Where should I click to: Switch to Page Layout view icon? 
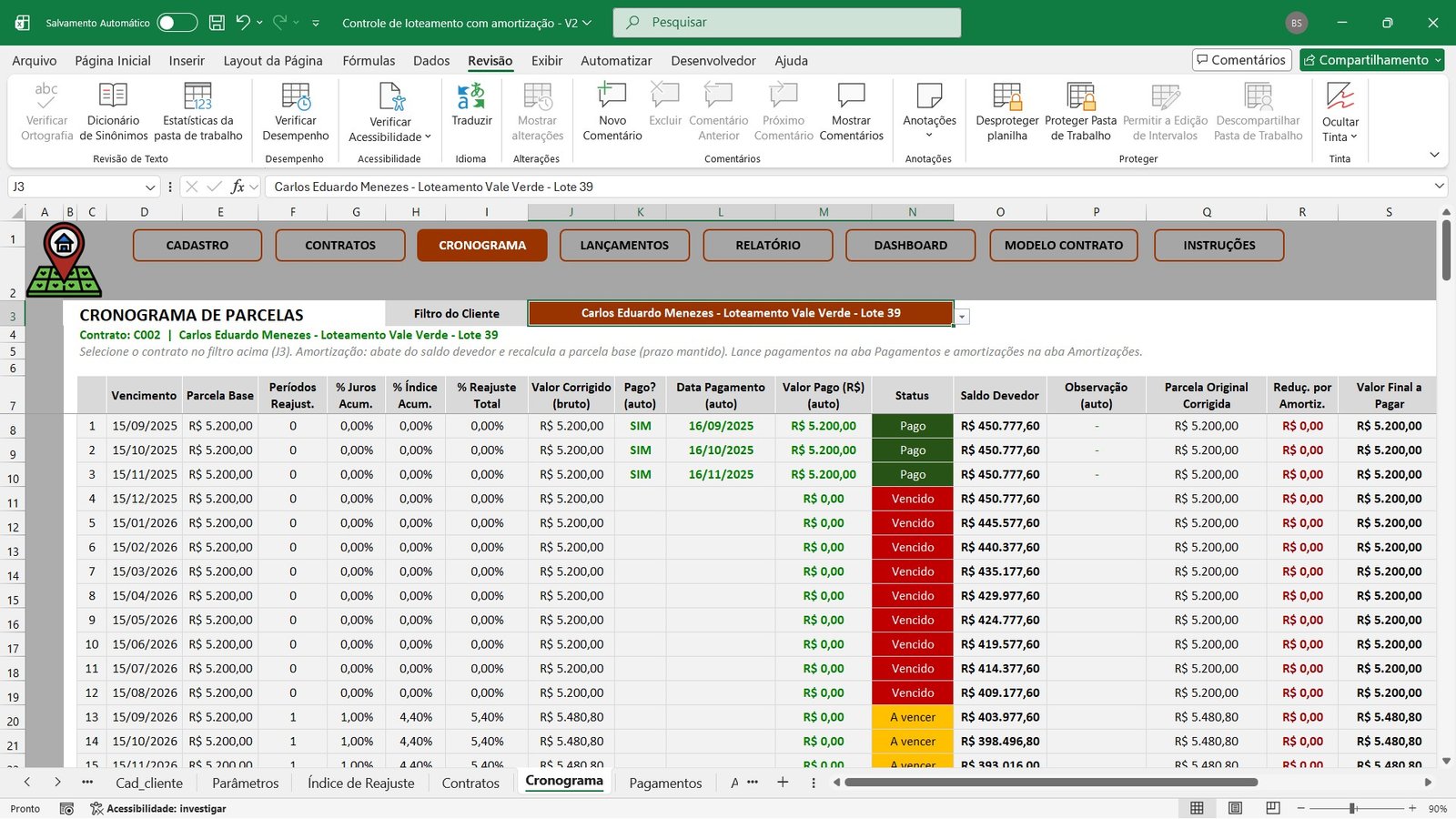tap(1235, 808)
